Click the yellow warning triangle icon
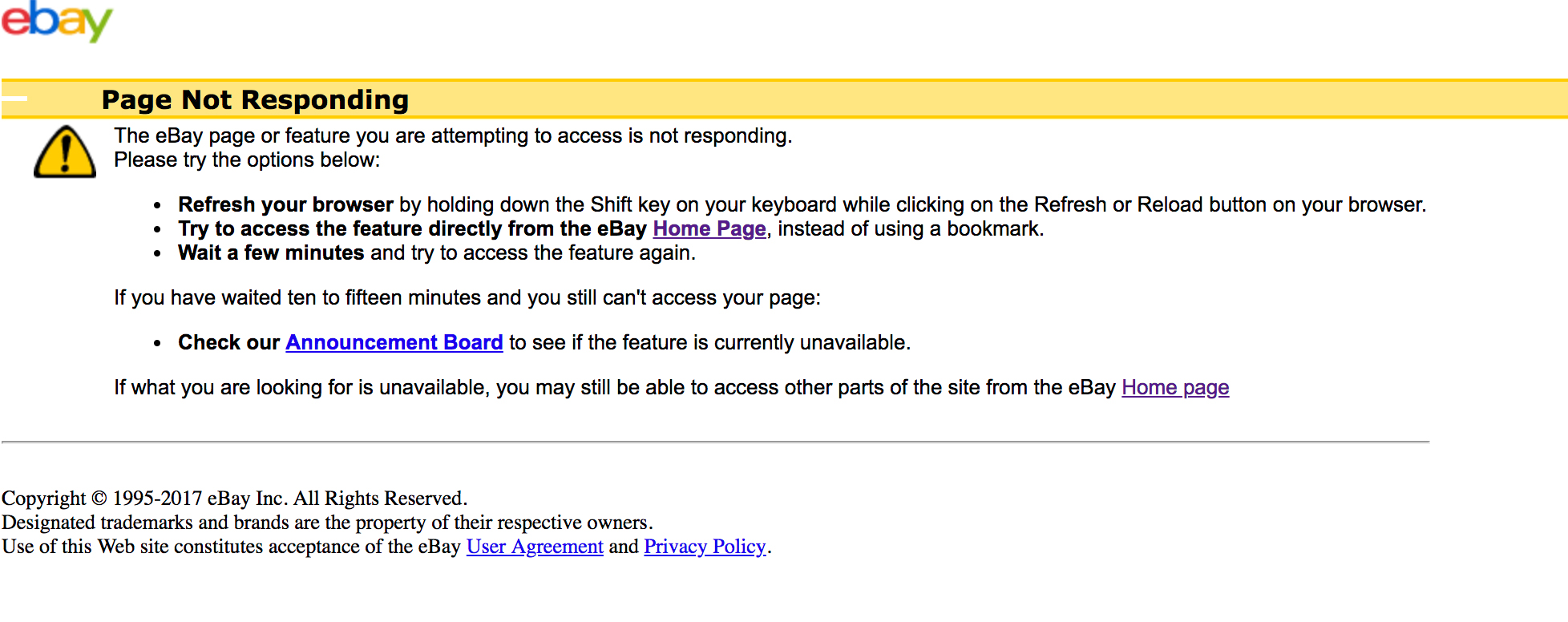Screen dimensions: 1568x622 64,151
